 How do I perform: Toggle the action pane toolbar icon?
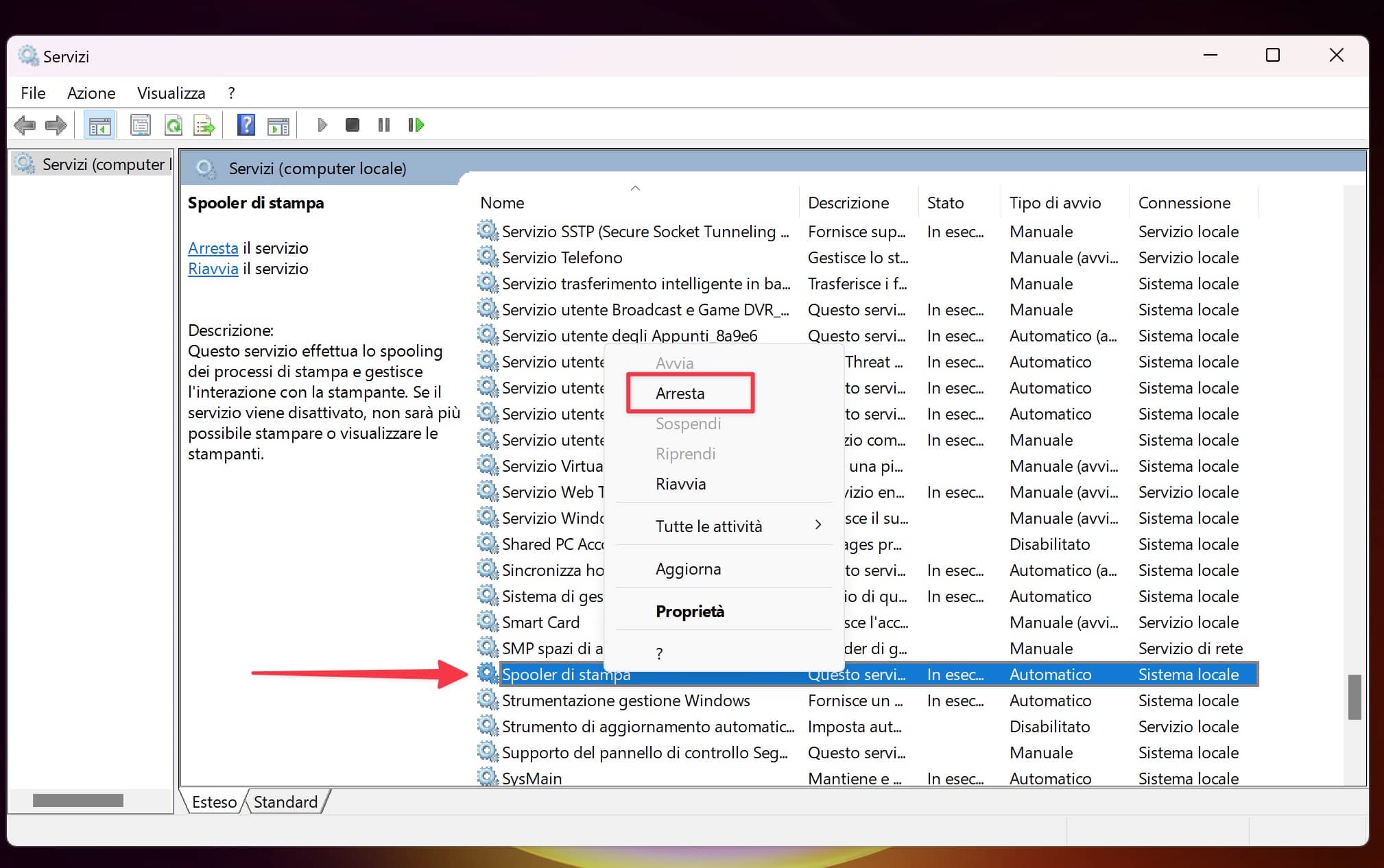point(278,125)
